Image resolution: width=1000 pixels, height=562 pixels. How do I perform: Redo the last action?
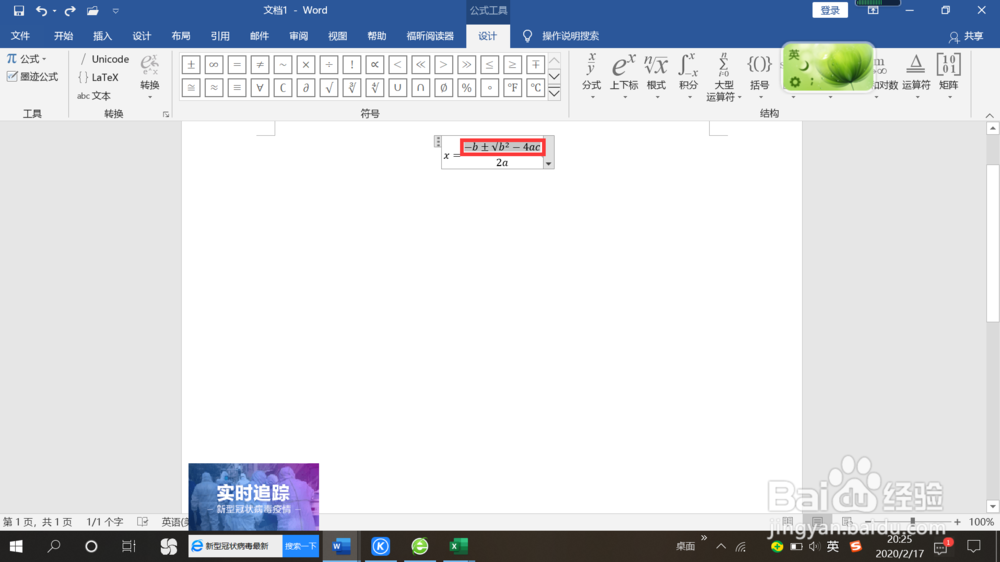tap(70, 10)
